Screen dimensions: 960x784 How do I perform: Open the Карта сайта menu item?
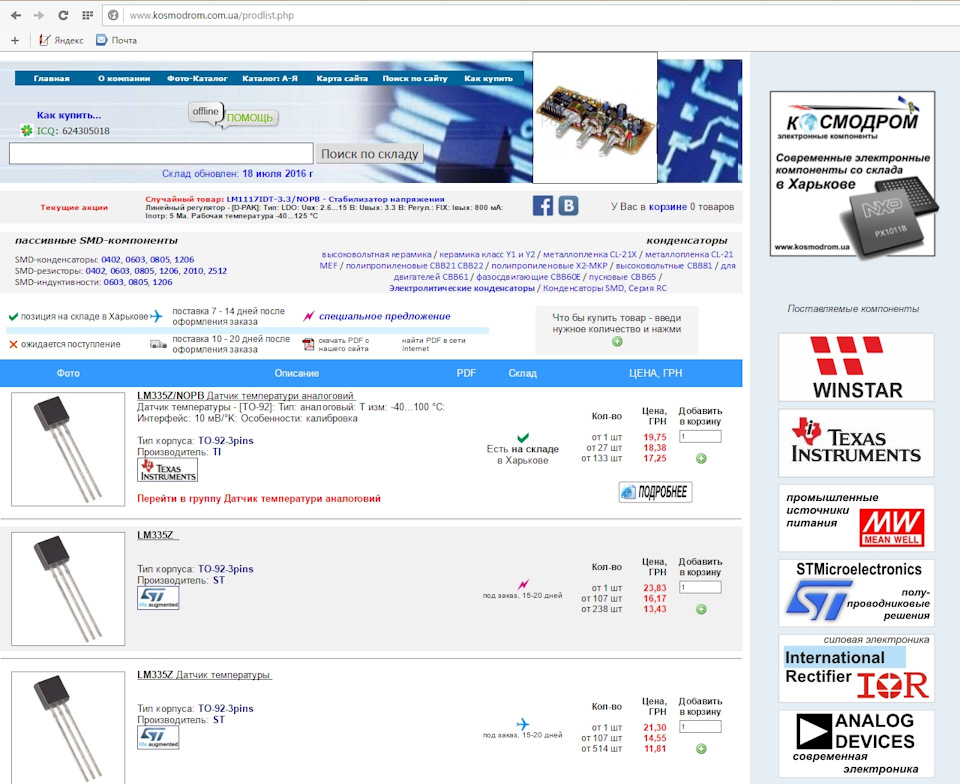point(342,78)
